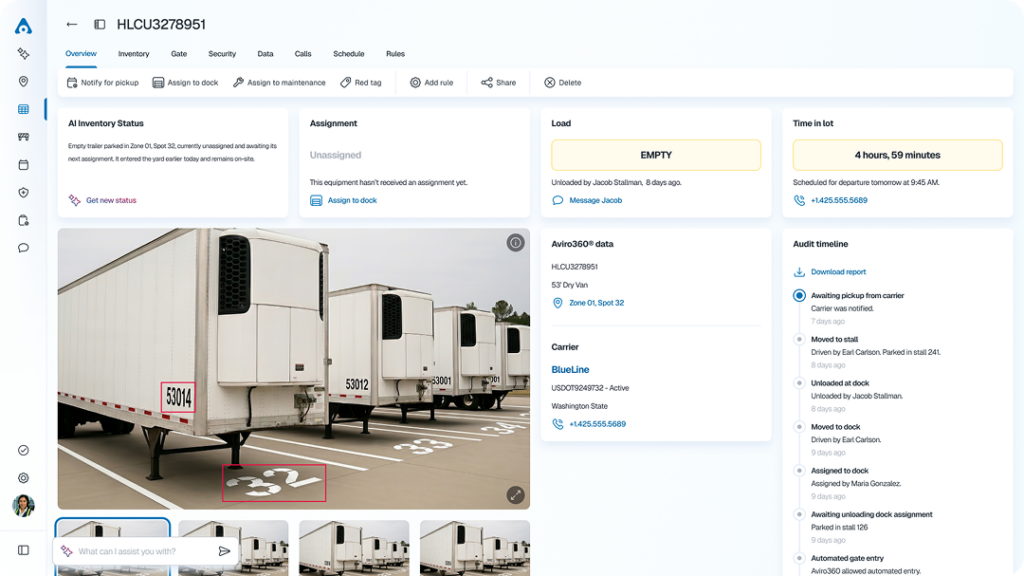The image size is (1024, 576).
Task: Click Notify for pickup button
Action: tap(103, 83)
